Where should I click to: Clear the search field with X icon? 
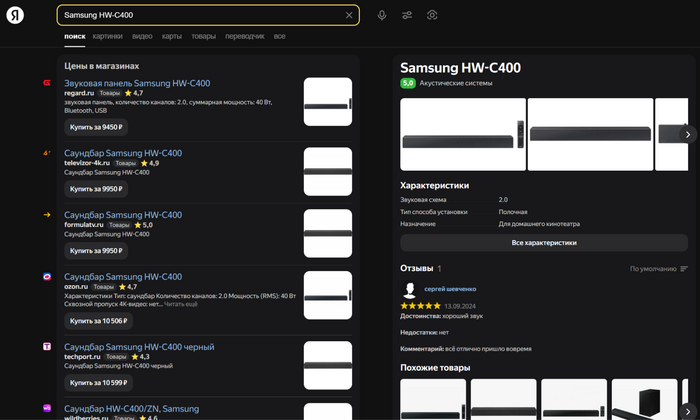tap(349, 15)
